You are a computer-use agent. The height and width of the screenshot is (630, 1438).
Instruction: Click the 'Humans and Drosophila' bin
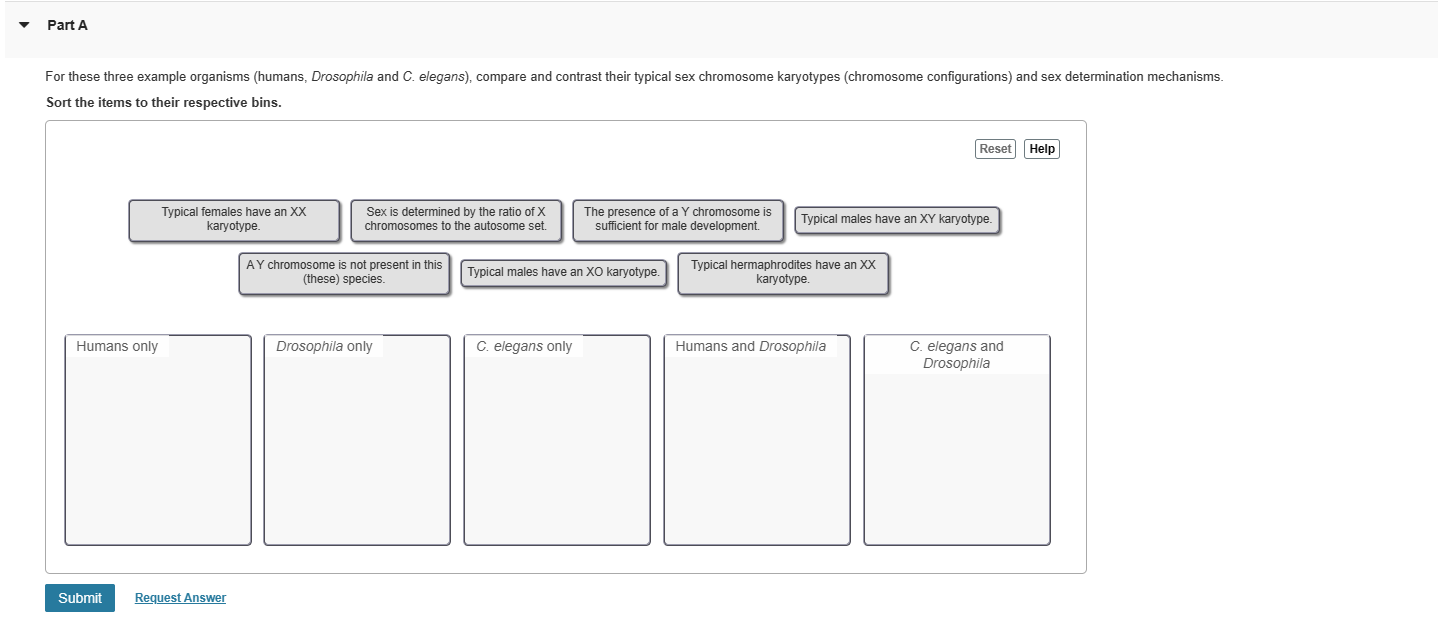click(756, 440)
